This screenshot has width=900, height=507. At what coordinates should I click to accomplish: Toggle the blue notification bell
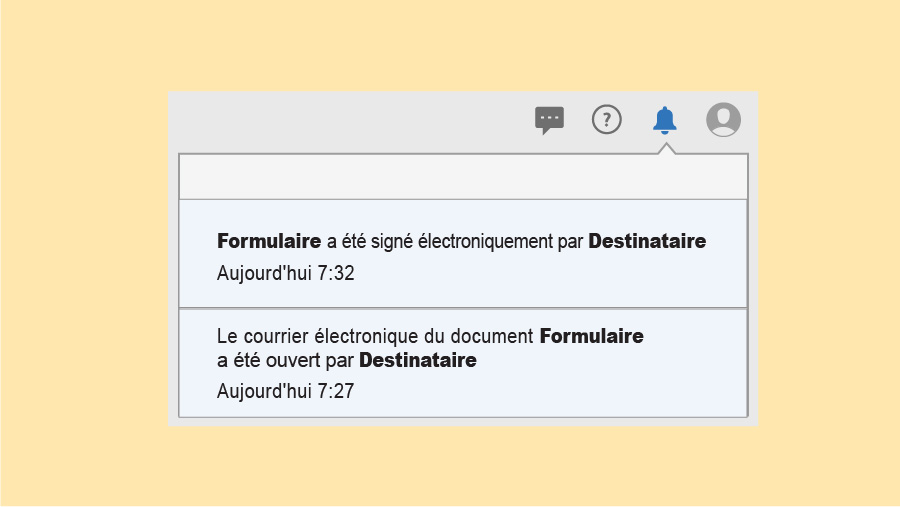(x=665, y=120)
